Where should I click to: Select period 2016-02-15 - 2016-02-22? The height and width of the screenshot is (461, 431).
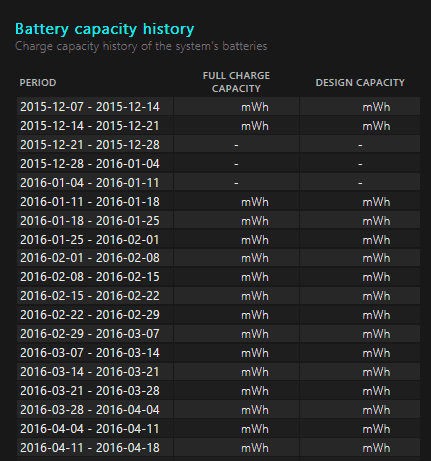tap(90, 296)
